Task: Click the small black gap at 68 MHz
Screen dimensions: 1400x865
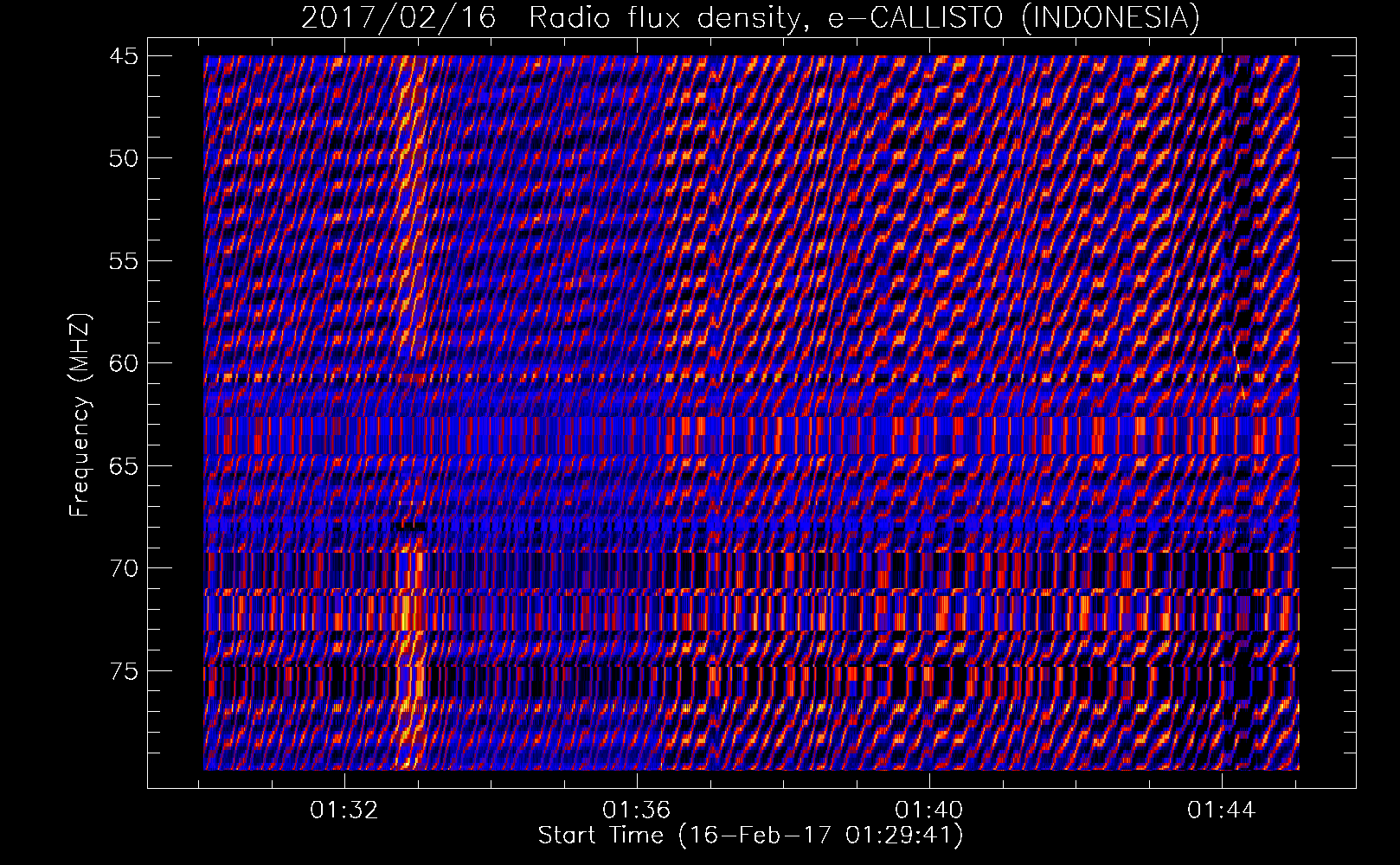Action: click(x=411, y=526)
